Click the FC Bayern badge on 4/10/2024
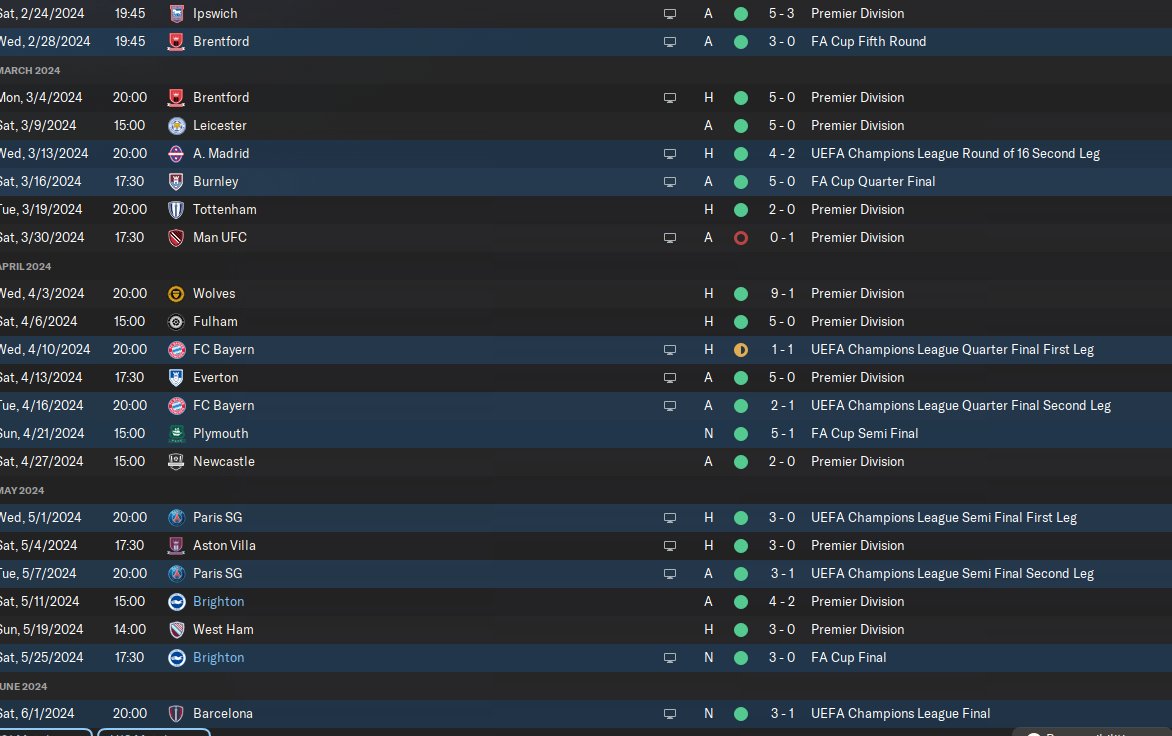This screenshot has height=736, width=1172. click(x=176, y=350)
